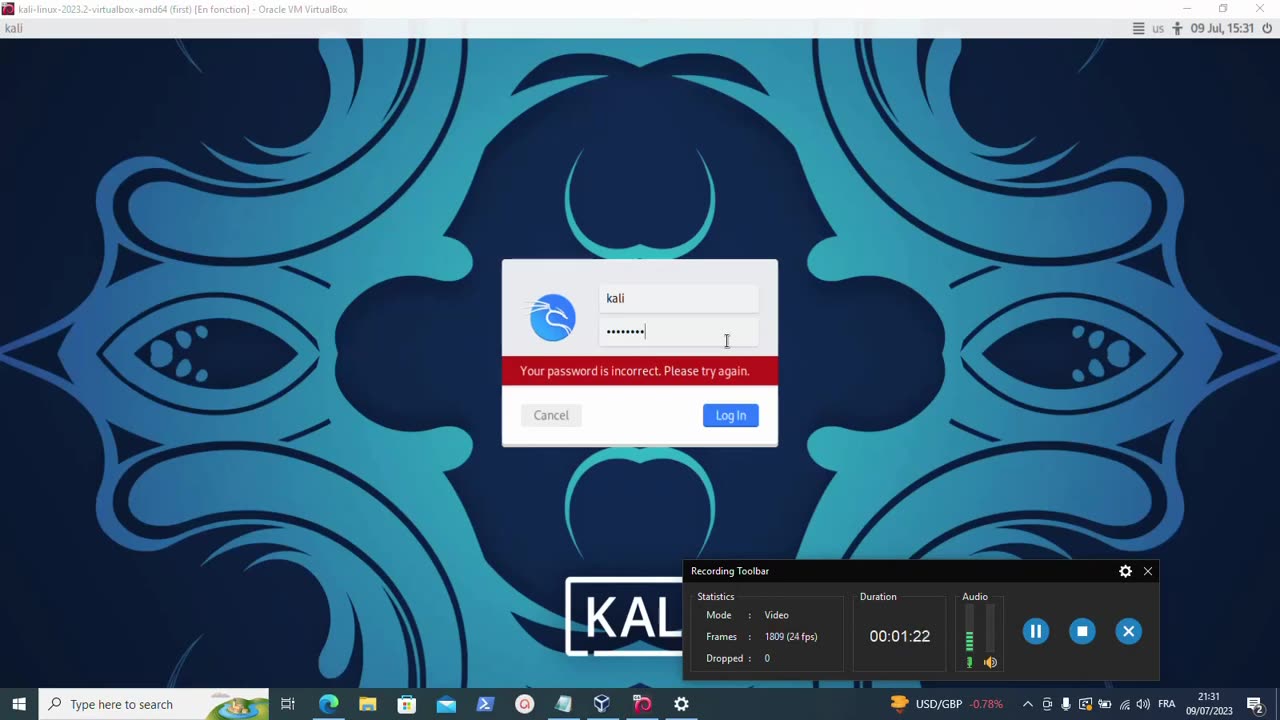Click the Cancel button on login dialog

point(551,415)
